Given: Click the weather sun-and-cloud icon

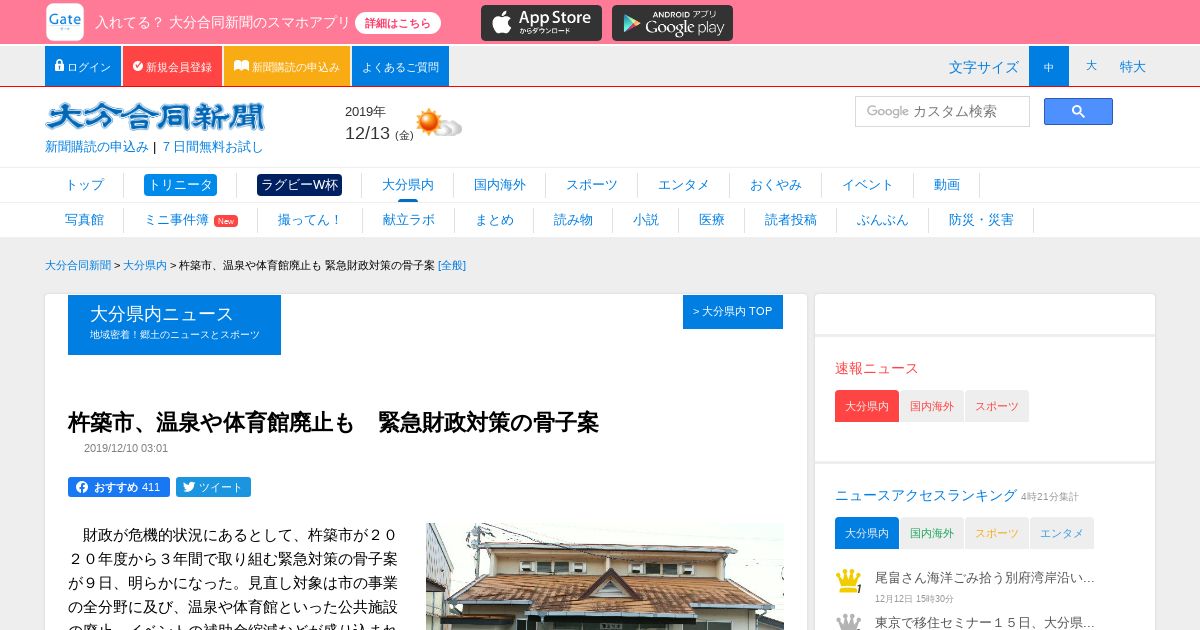Looking at the screenshot, I should [439, 123].
